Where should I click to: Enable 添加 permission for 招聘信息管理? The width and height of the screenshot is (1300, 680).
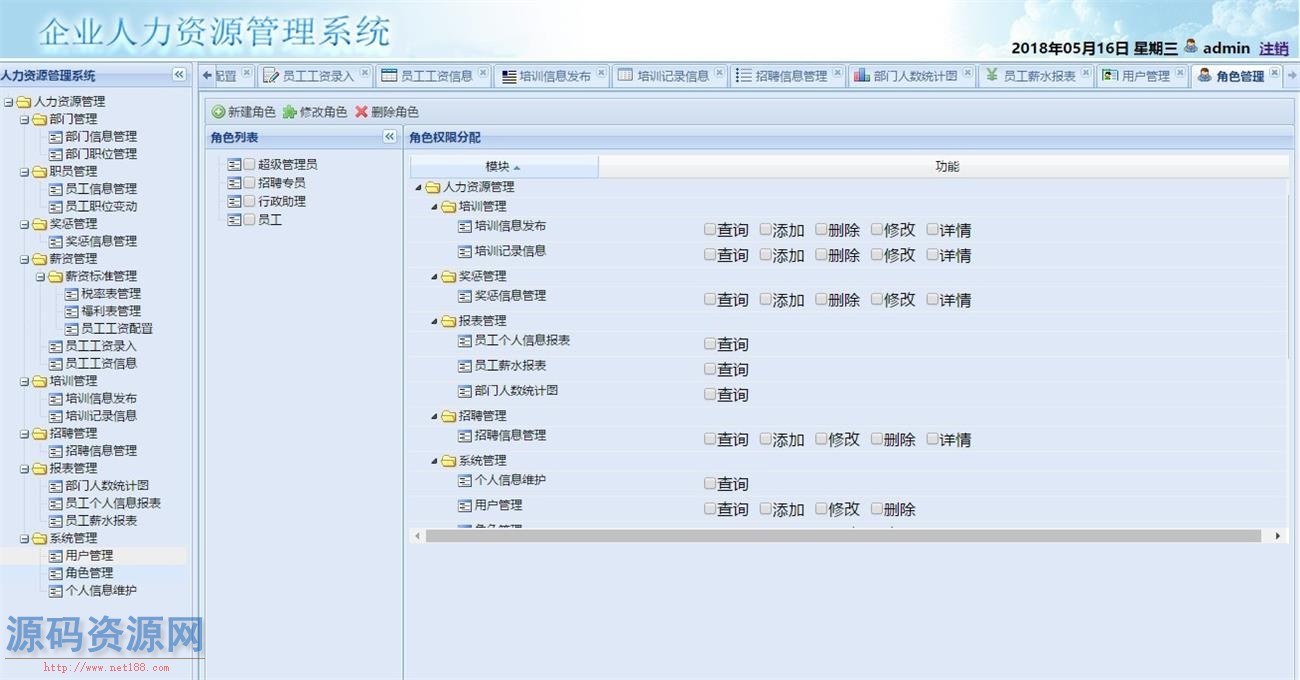pyautogui.click(x=766, y=438)
